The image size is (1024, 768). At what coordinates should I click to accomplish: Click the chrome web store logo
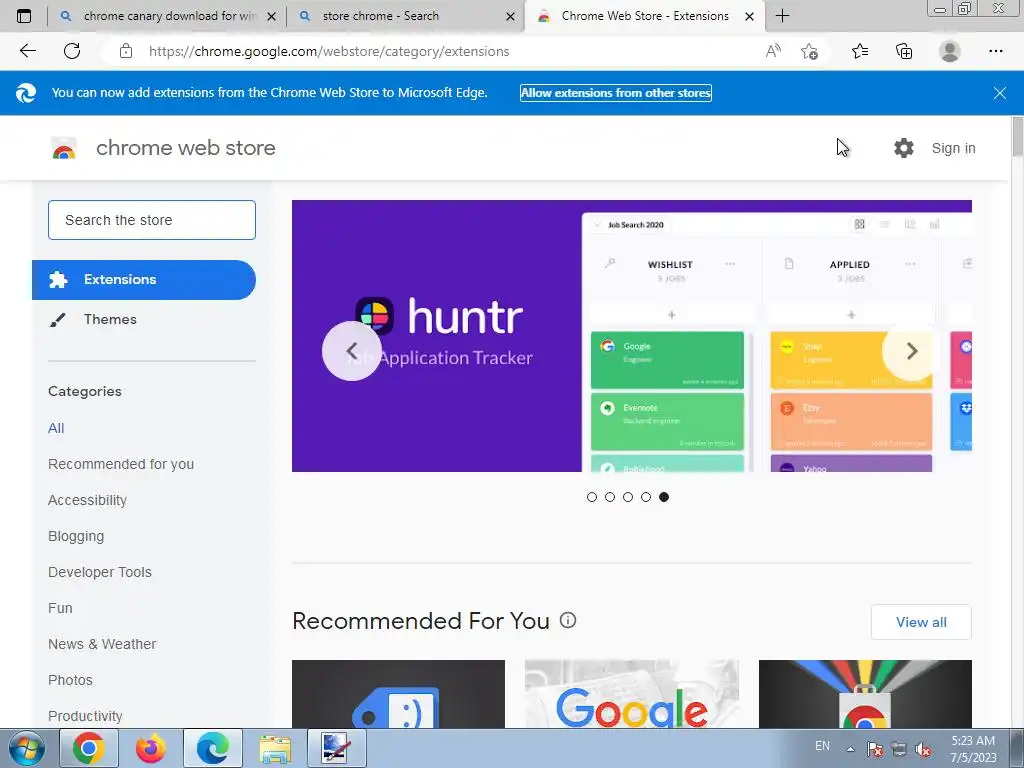click(x=64, y=148)
